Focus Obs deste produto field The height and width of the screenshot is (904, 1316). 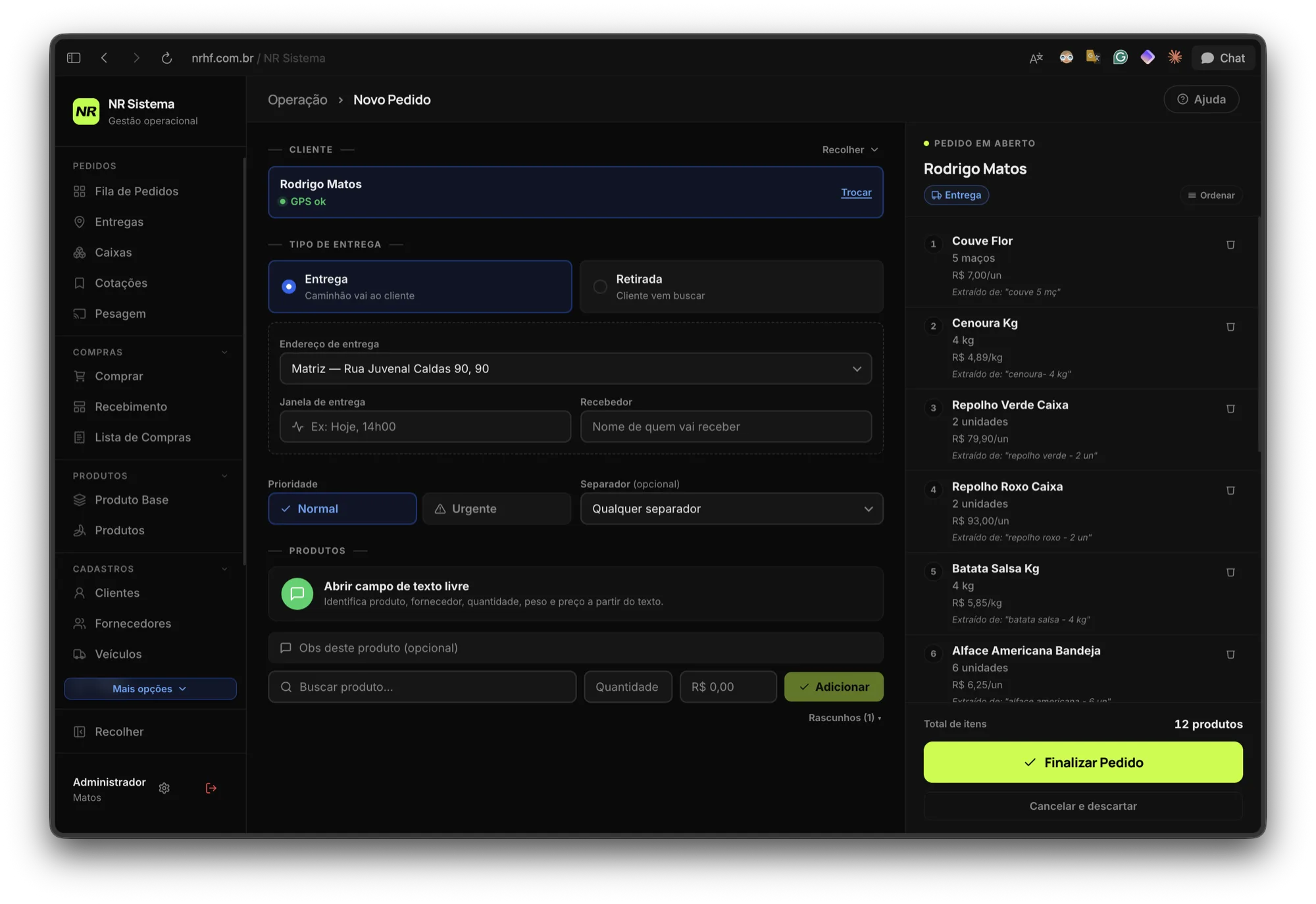point(576,648)
